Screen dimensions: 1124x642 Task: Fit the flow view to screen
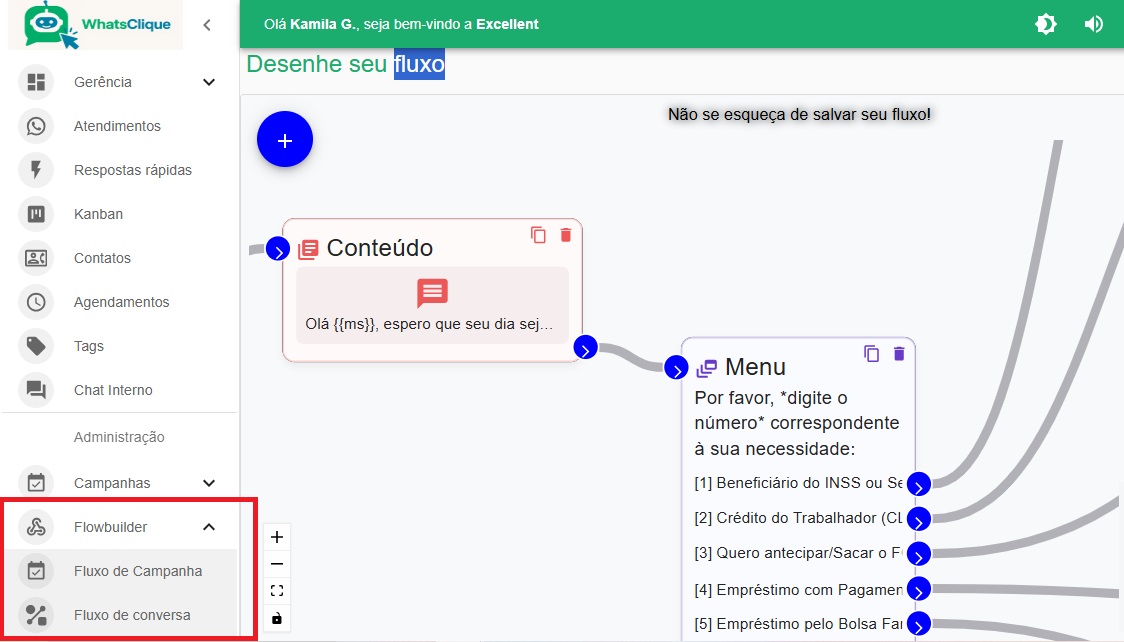pyautogui.click(x=277, y=591)
